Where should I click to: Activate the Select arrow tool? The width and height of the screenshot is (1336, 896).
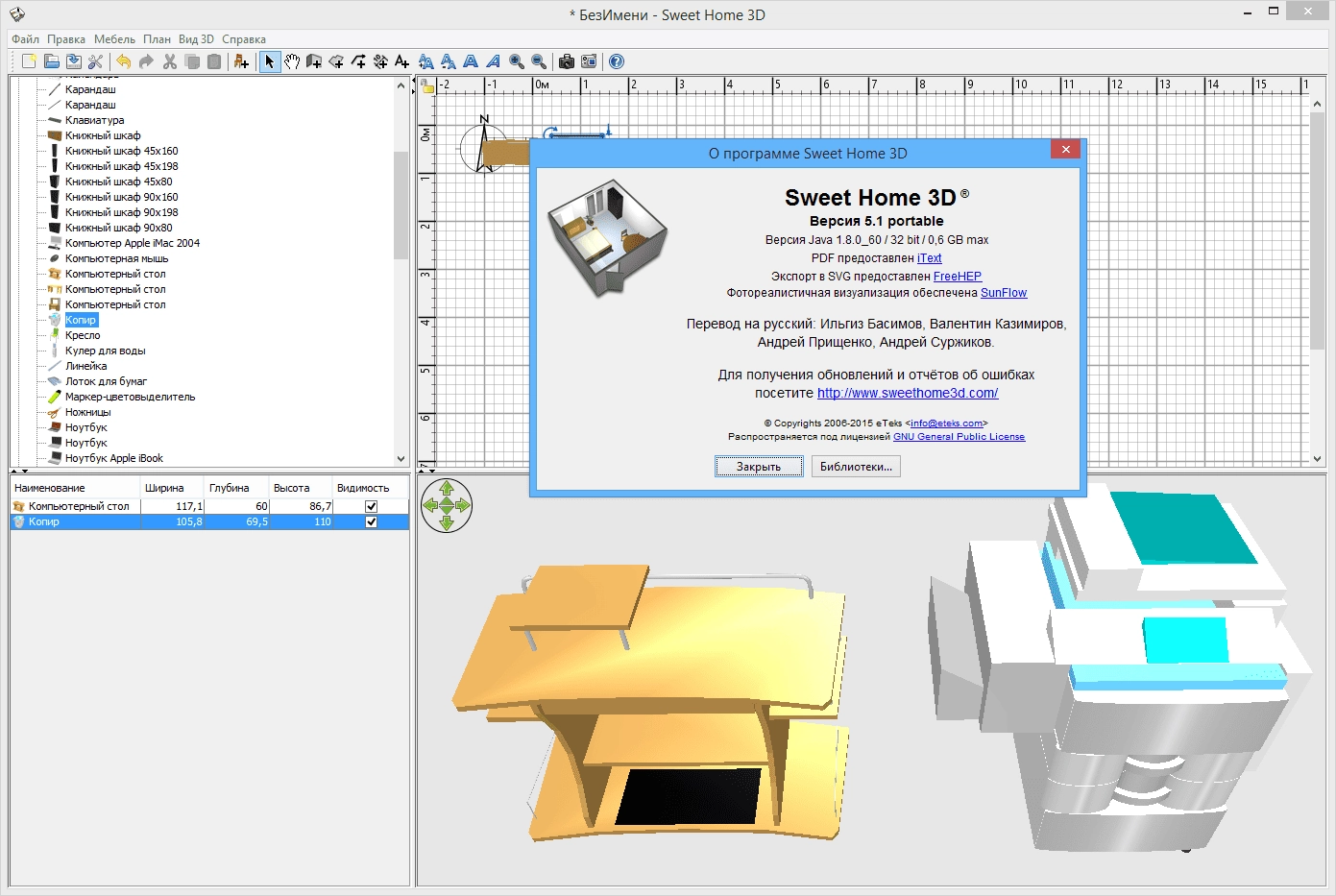(x=269, y=61)
